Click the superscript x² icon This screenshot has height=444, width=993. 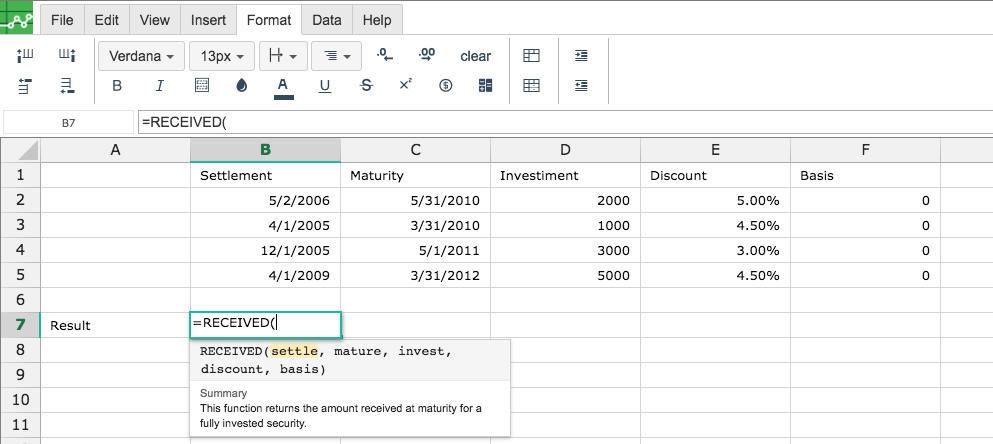click(406, 84)
